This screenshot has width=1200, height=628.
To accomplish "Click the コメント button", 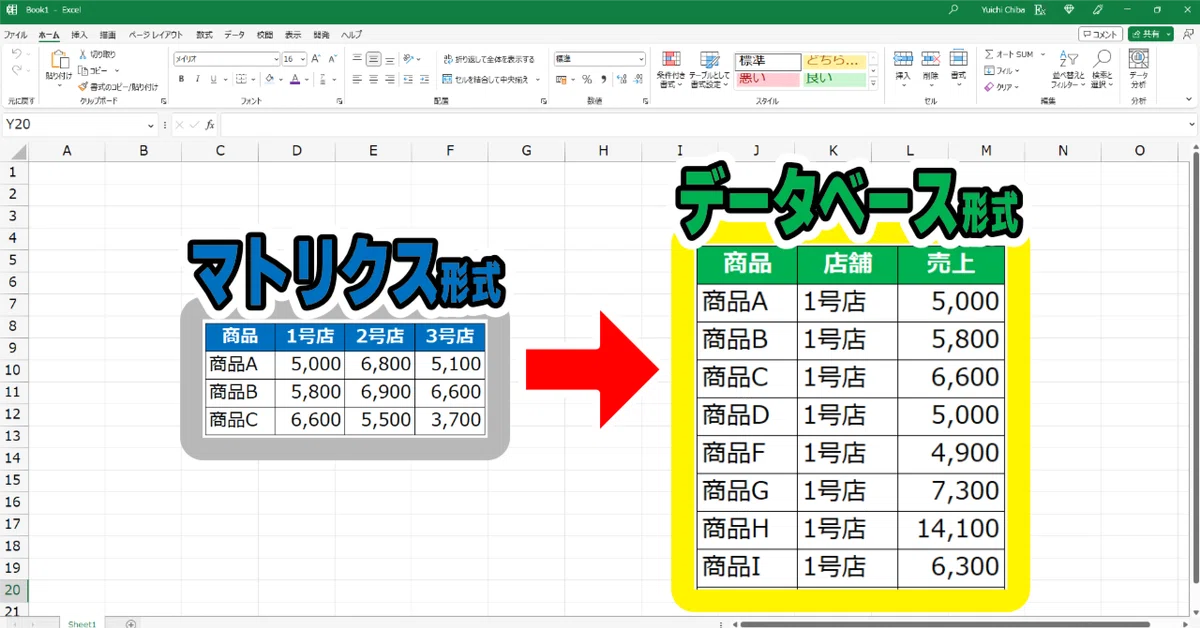I will [x=1100, y=34].
